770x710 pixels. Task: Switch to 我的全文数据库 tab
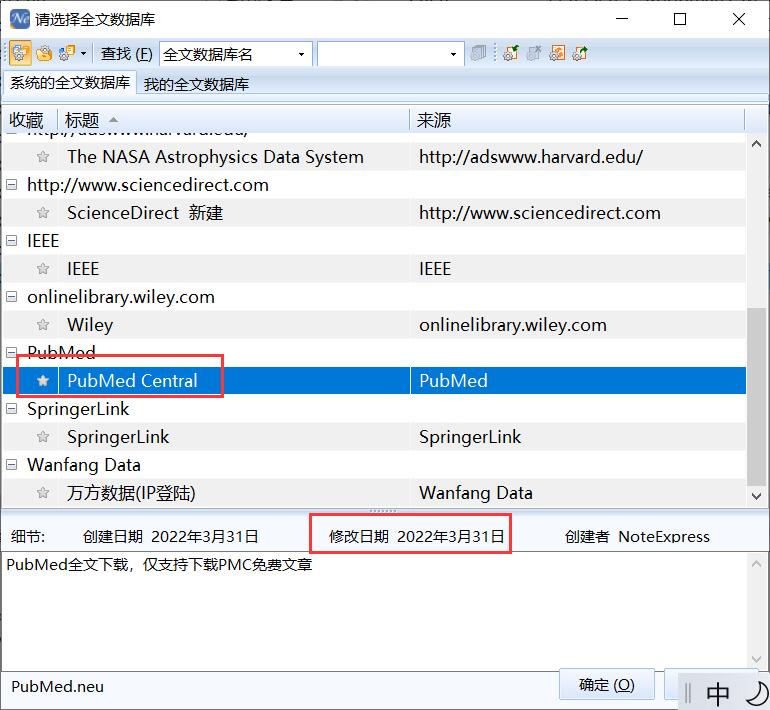(x=196, y=84)
